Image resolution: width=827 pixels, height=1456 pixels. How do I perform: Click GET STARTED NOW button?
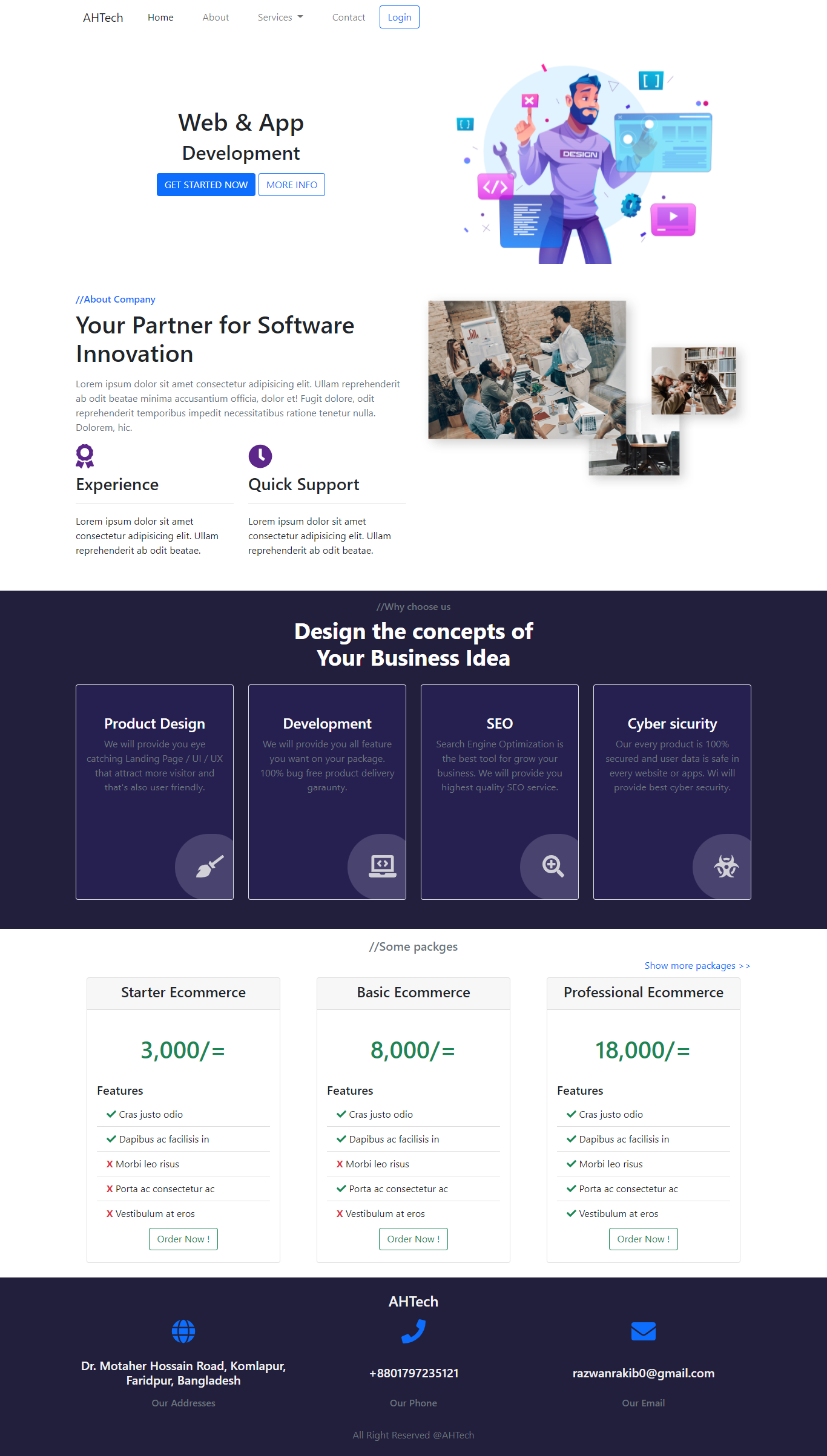[x=206, y=185]
